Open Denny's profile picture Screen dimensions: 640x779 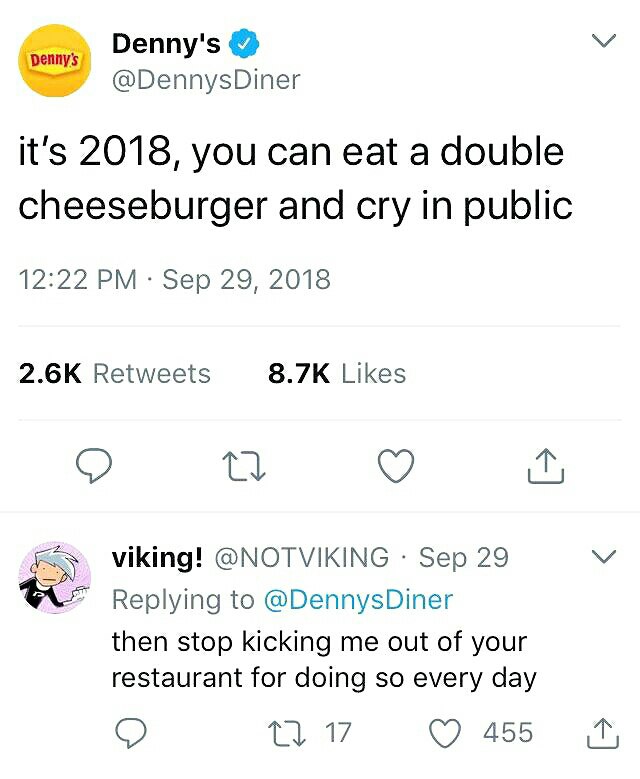point(55,60)
